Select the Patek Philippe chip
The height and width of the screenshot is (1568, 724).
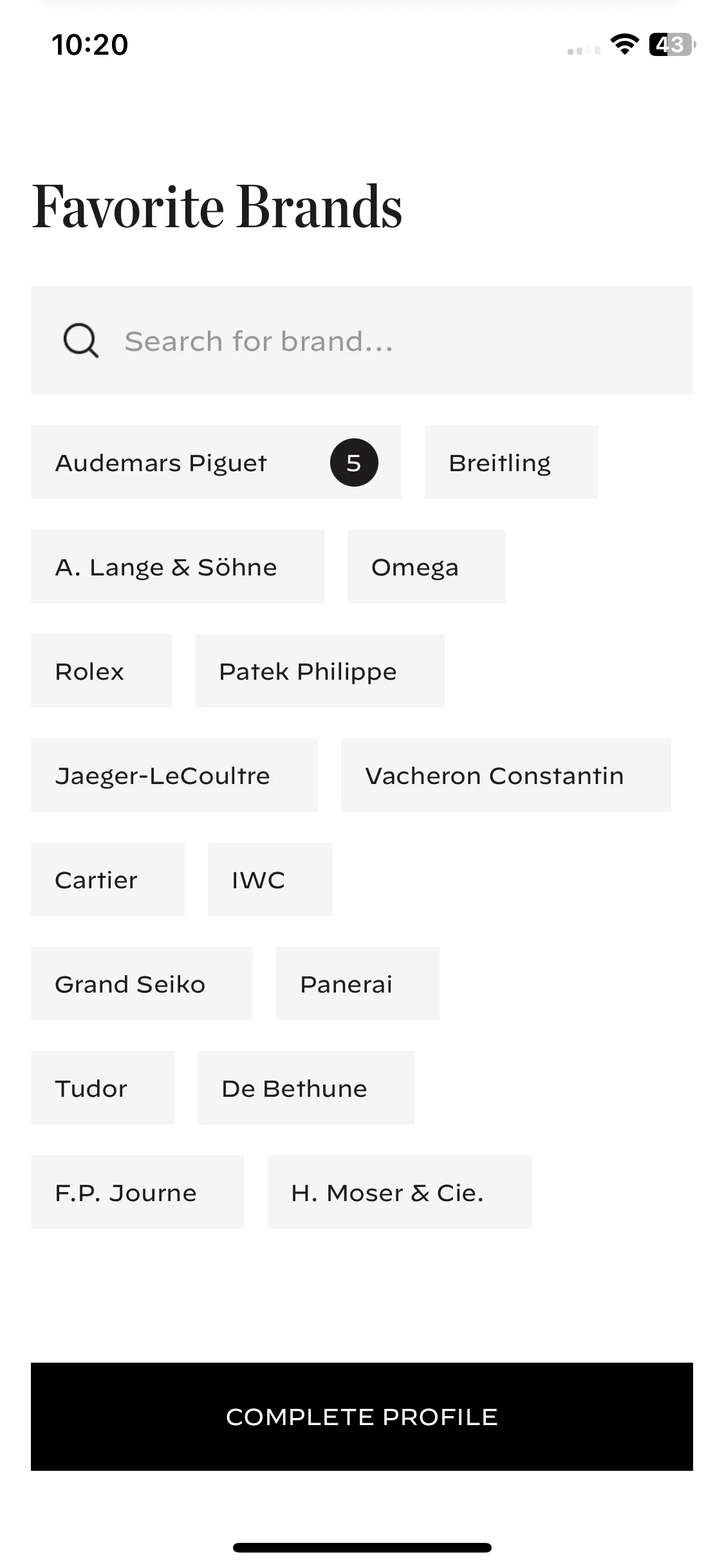(320, 671)
